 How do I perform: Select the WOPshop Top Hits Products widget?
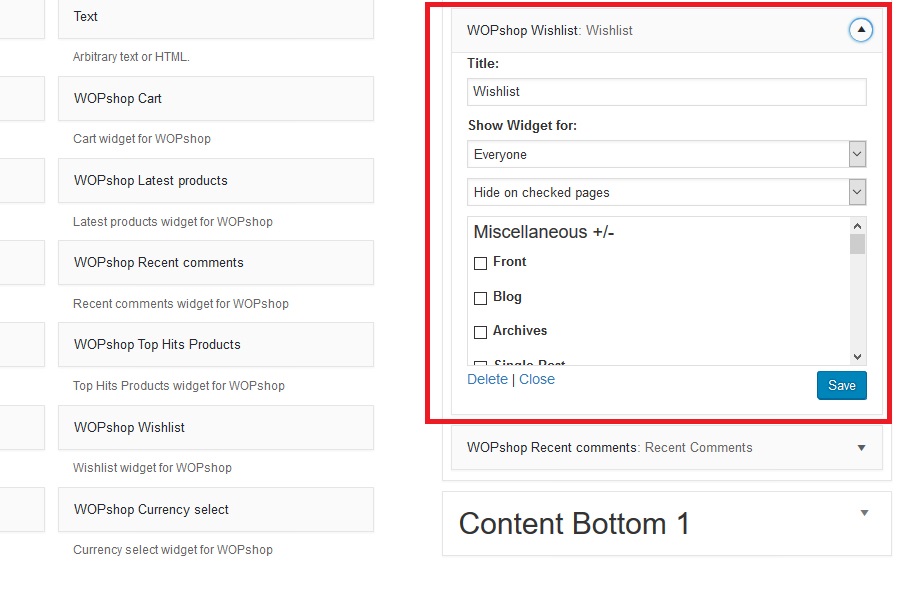pos(216,345)
